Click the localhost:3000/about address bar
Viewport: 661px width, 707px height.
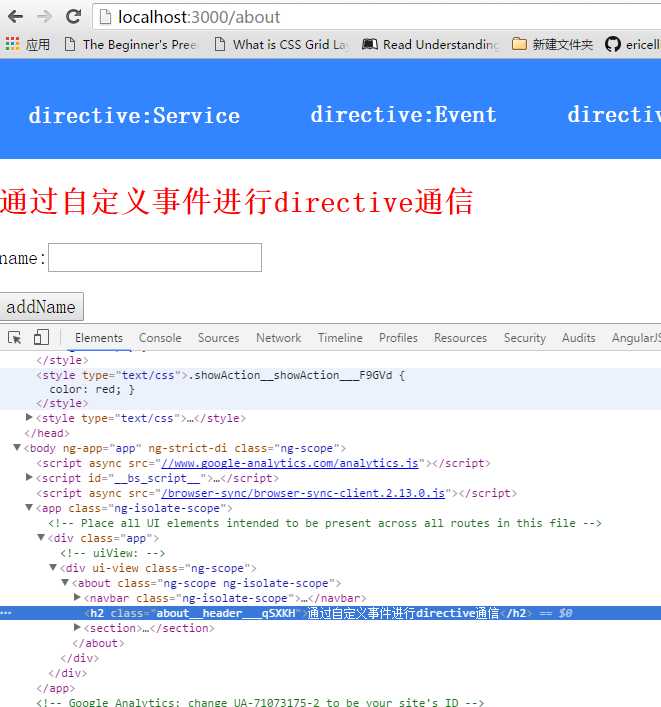pos(376,17)
